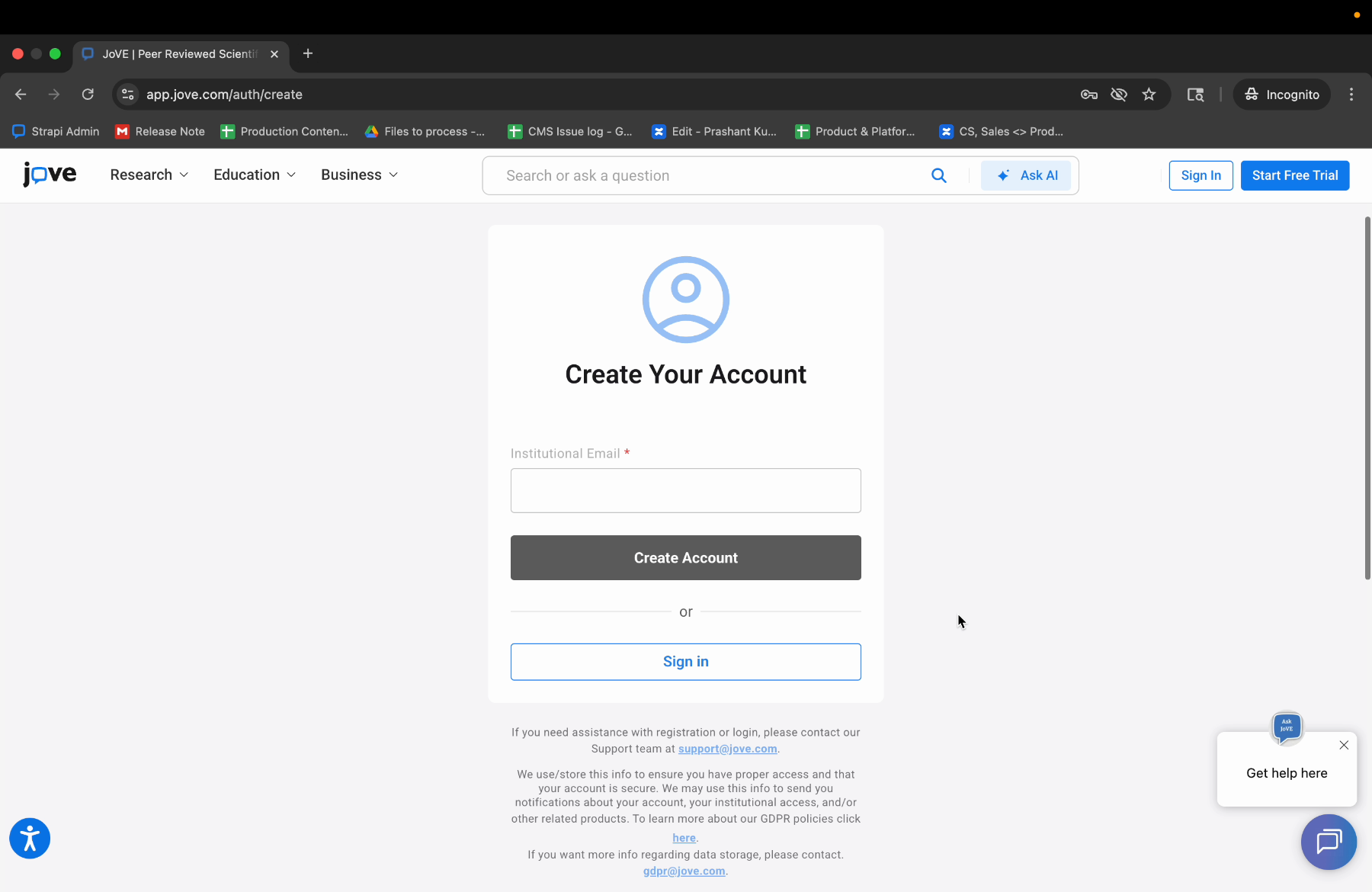Click the JoVE logo
The height and width of the screenshot is (892, 1372).
50,175
